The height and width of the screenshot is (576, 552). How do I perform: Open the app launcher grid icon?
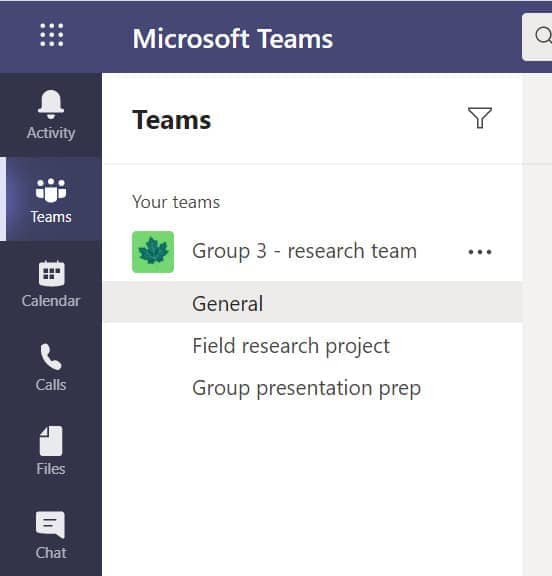(51, 35)
